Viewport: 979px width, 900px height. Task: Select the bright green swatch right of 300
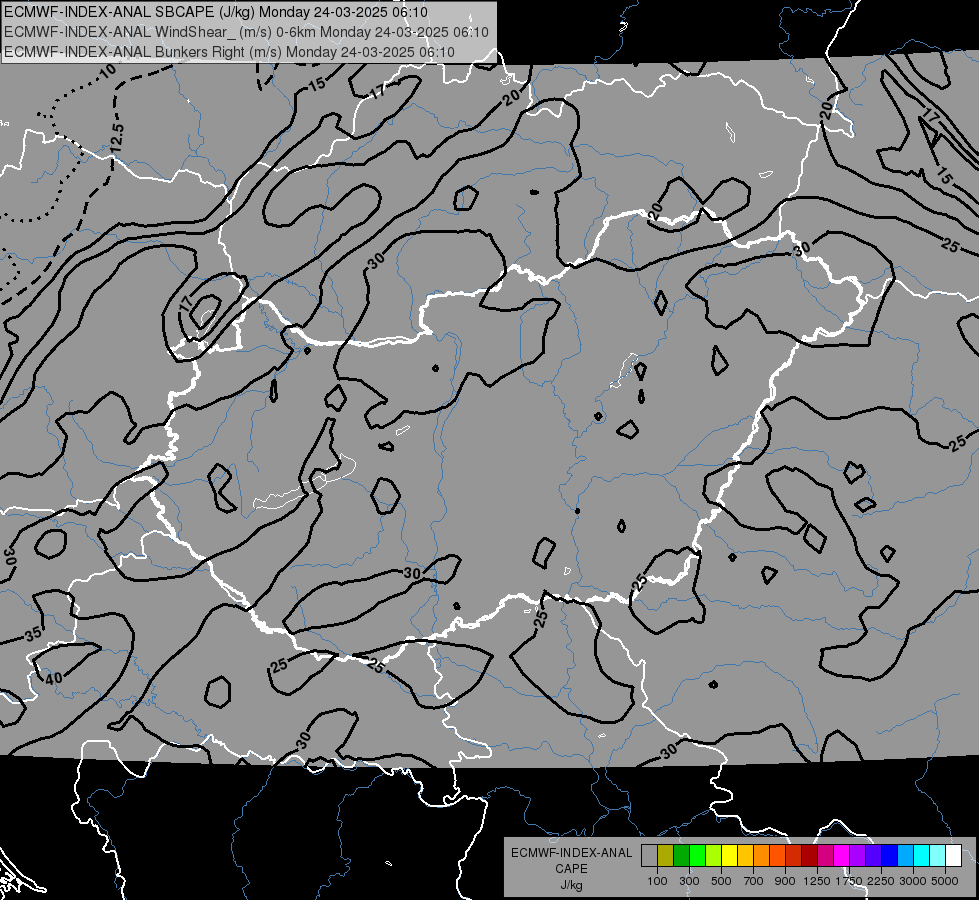(x=697, y=855)
